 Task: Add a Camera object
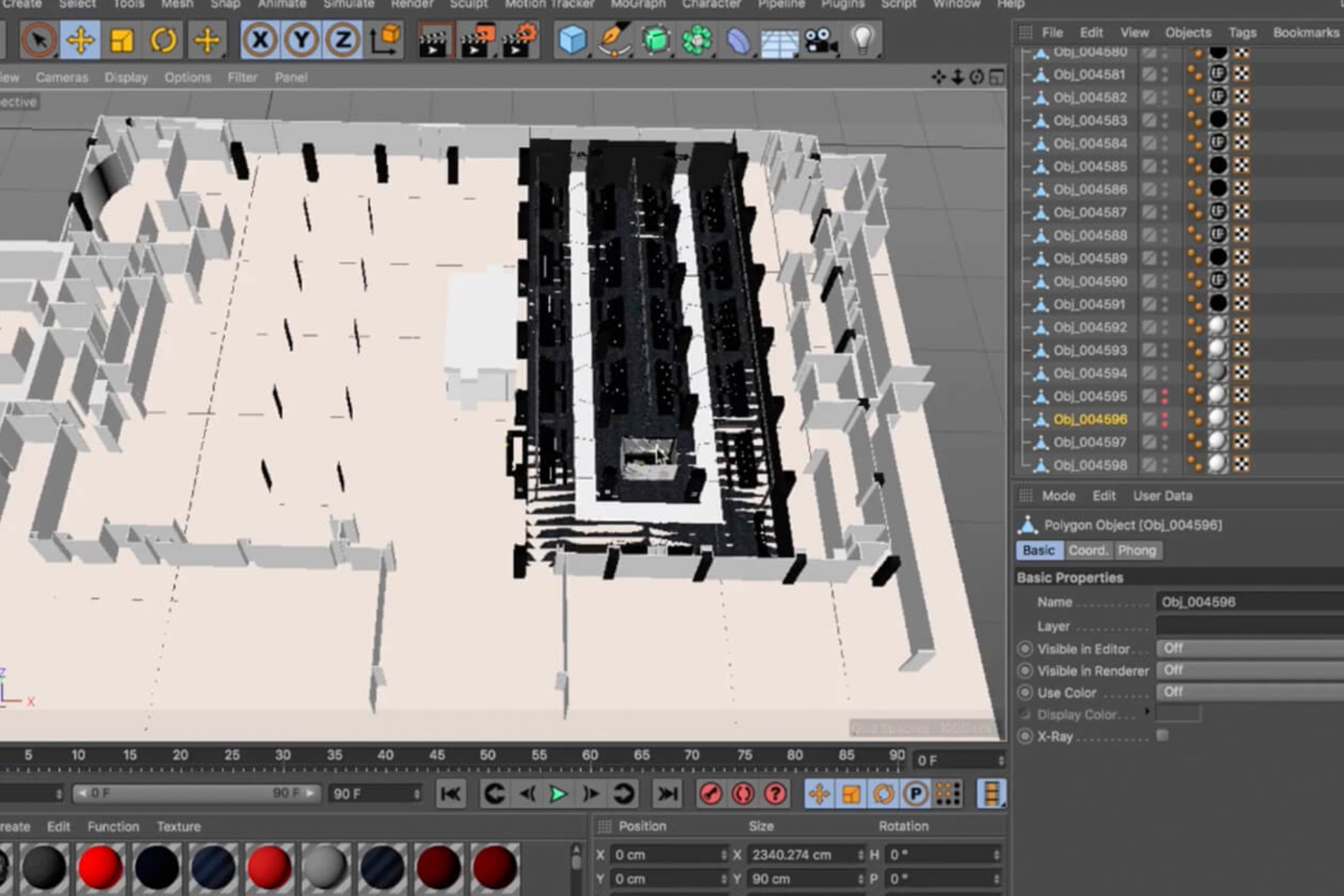821,41
